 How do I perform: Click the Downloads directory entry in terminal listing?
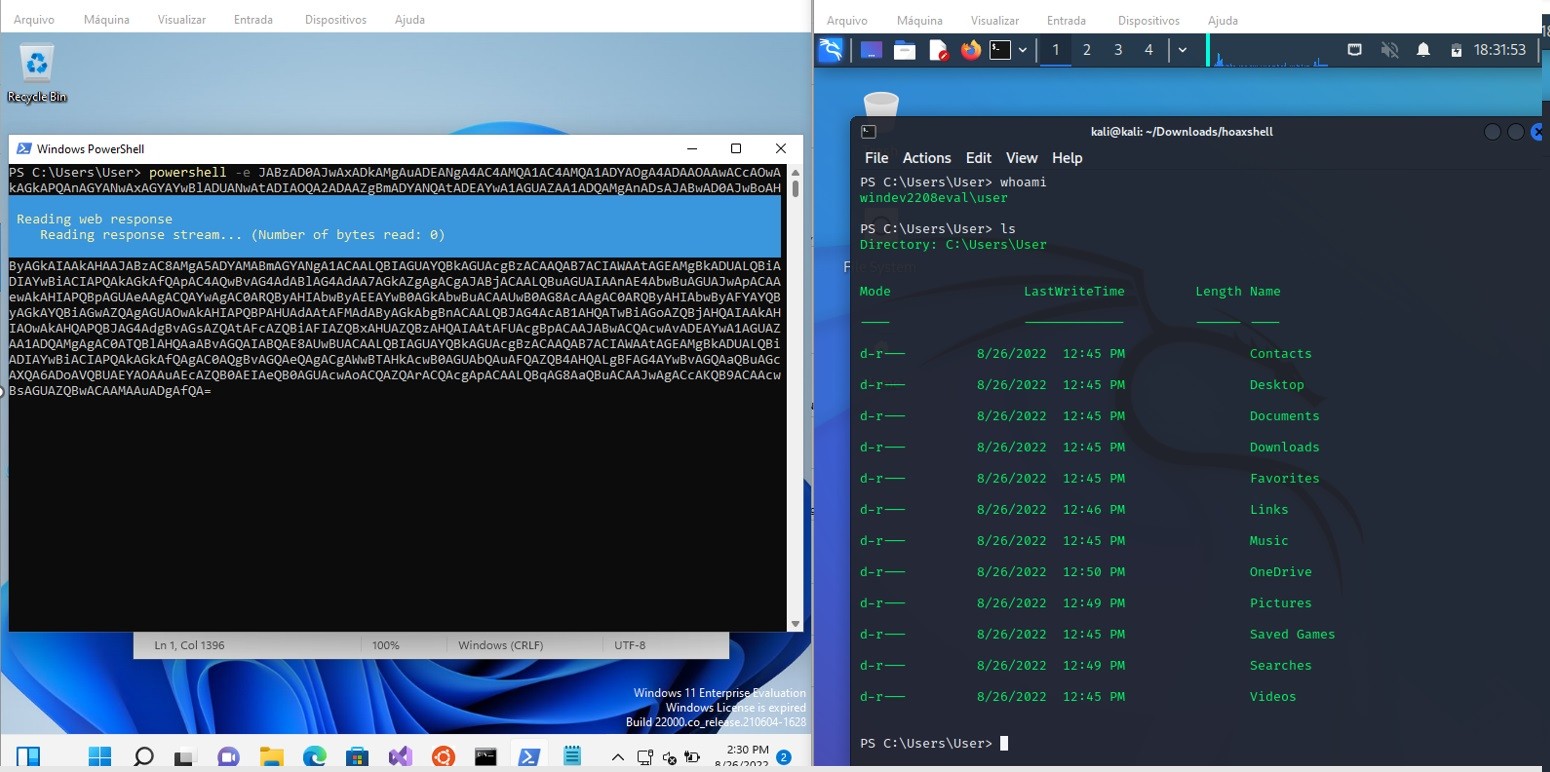pos(1284,447)
